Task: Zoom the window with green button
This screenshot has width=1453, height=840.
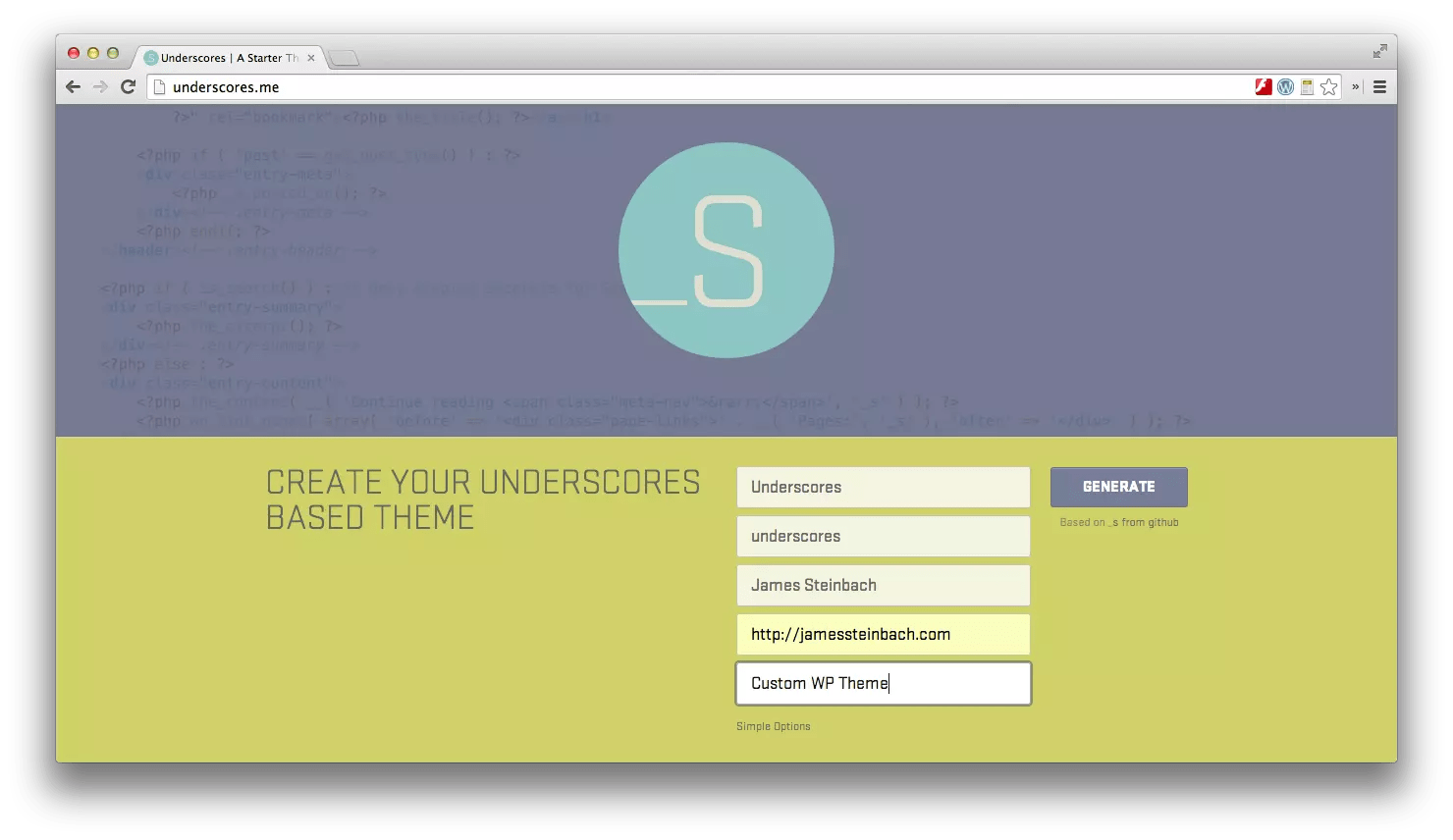Action: point(113,53)
